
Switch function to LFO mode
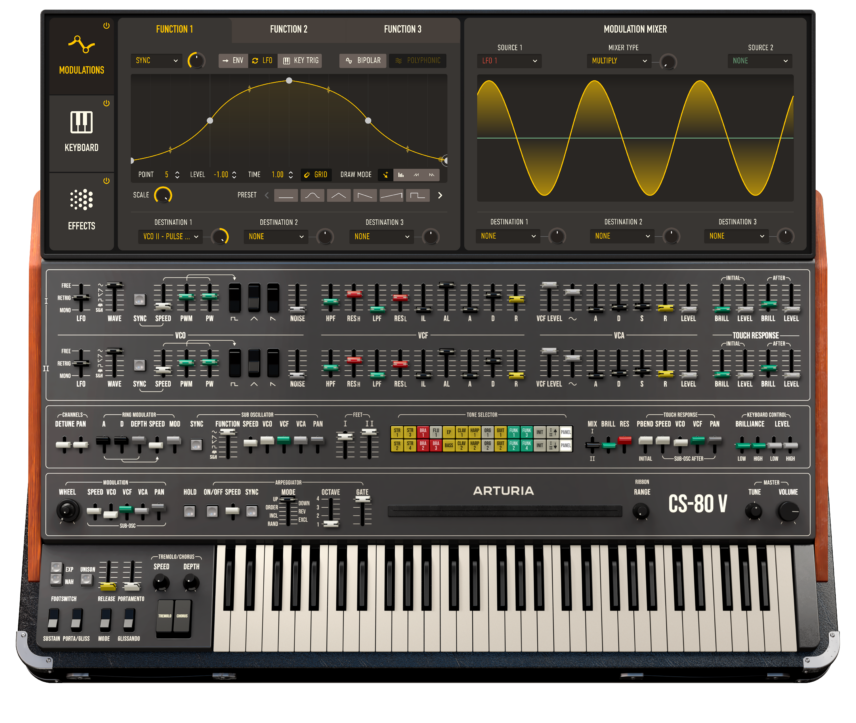[262, 60]
